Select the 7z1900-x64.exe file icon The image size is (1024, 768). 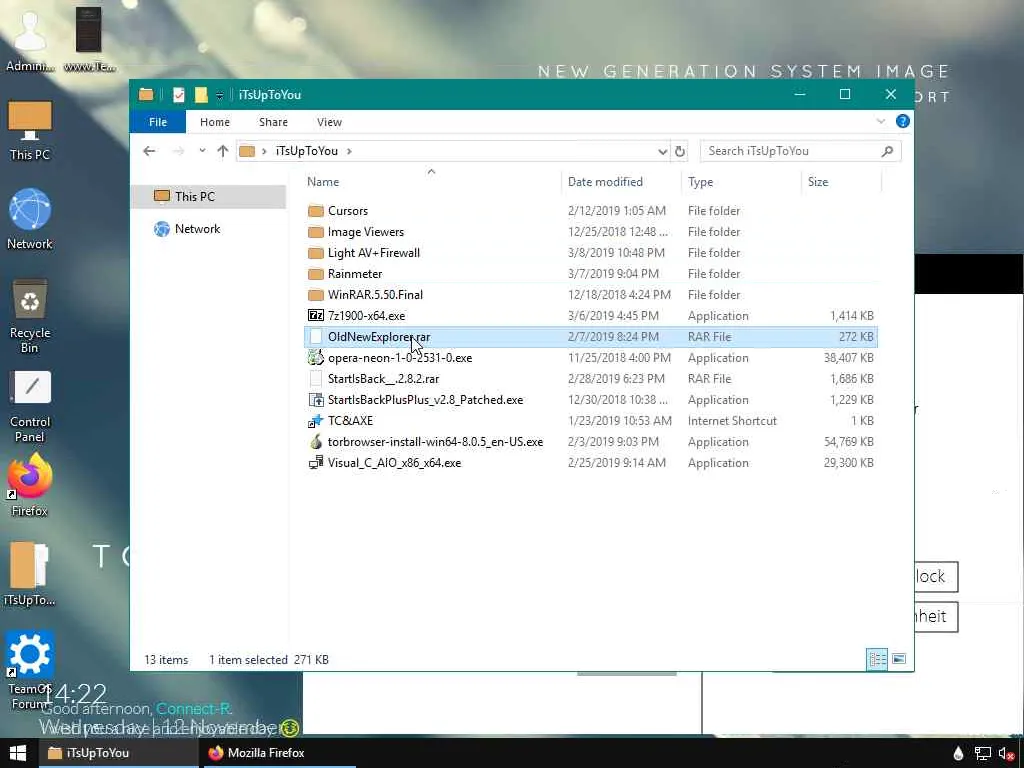click(315, 315)
